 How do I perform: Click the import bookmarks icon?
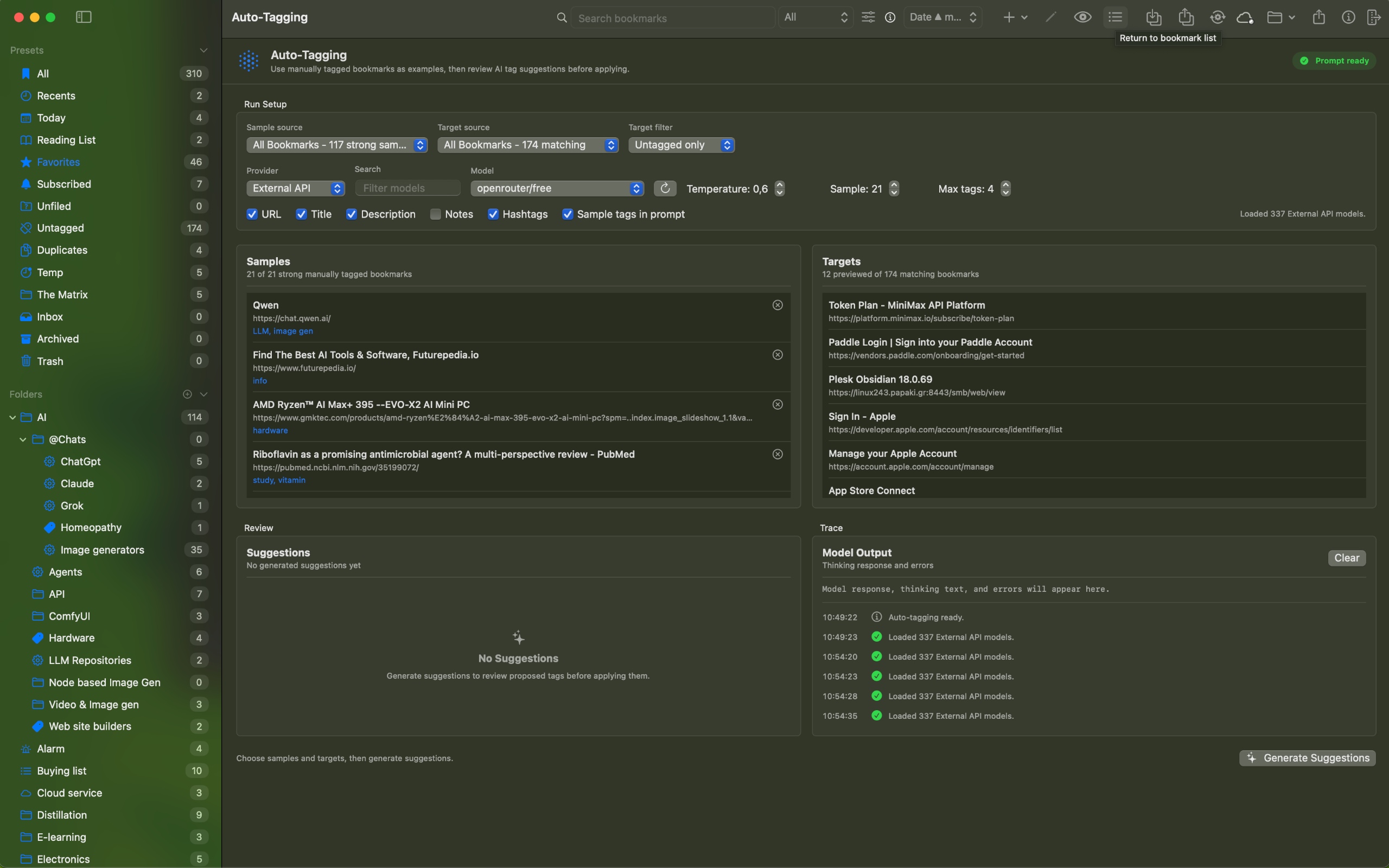(x=1154, y=17)
